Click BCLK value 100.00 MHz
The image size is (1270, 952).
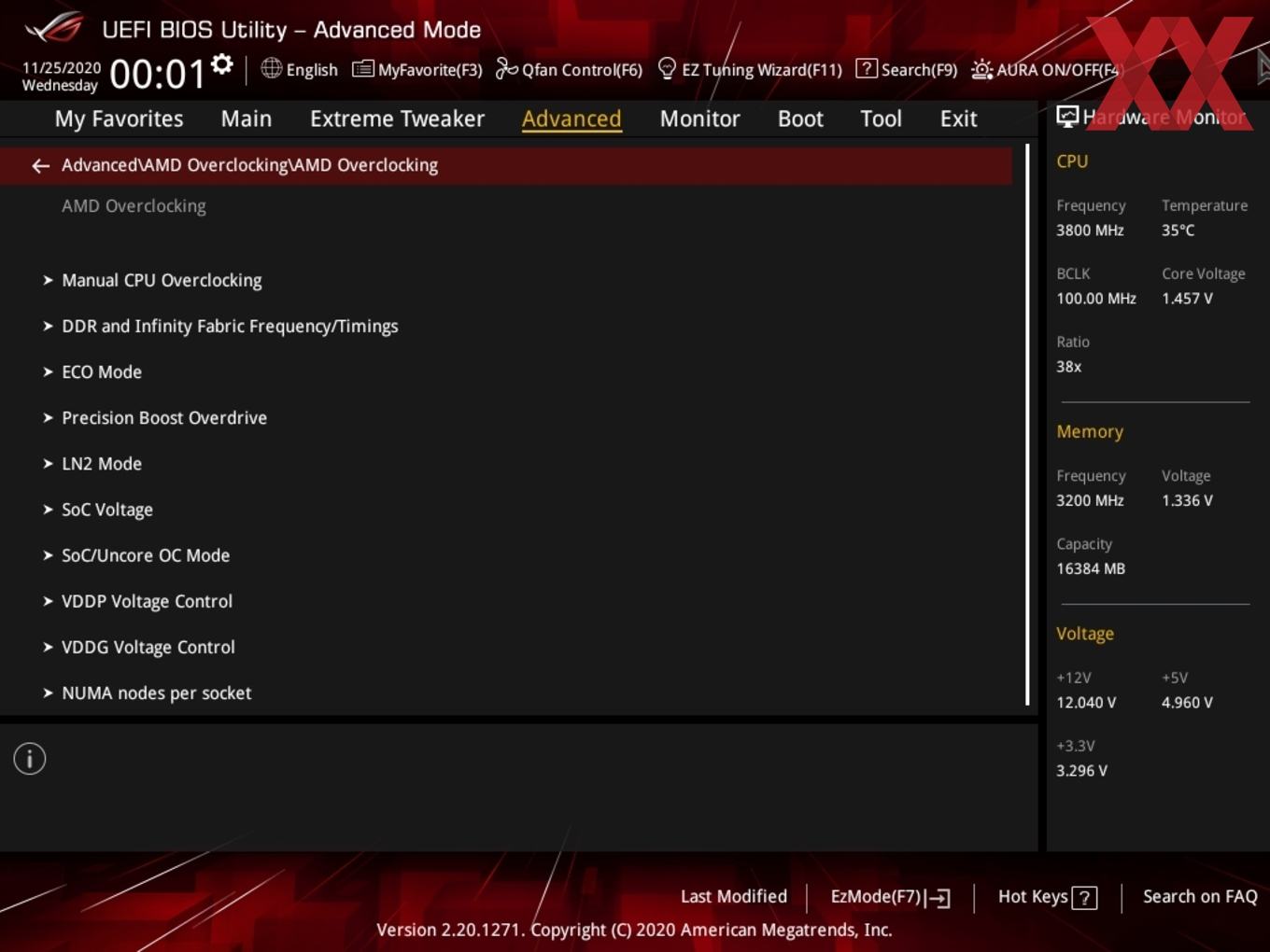click(x=1096, y=299)
